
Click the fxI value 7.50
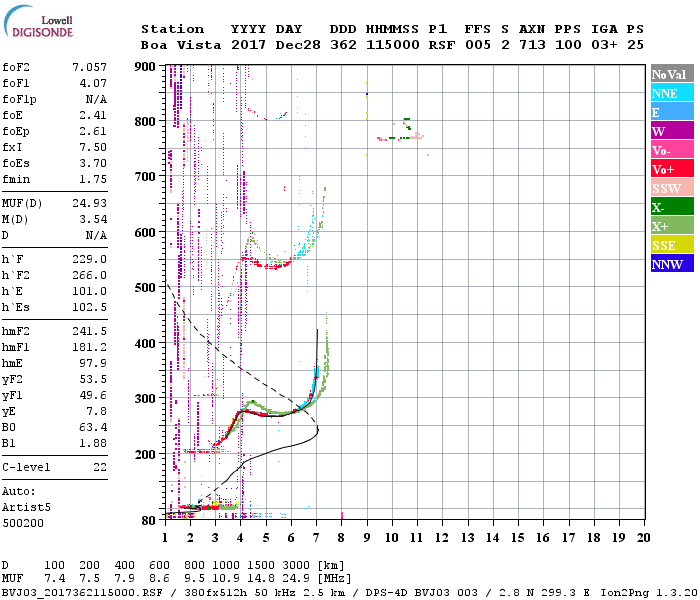tap(93, 147)
